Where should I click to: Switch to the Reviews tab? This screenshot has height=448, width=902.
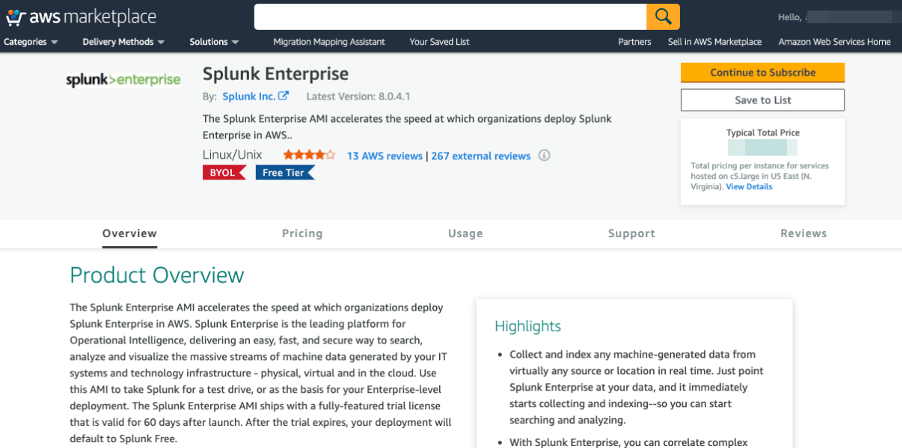tap(804, 233)
